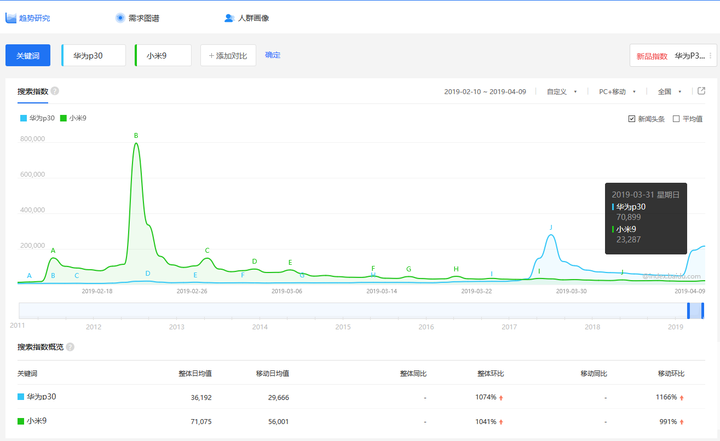Image resolution: width=720 pixels, height=441 pixels.
Task: Switch to the 人群画像 tab
Action: (x=247, y=18)
